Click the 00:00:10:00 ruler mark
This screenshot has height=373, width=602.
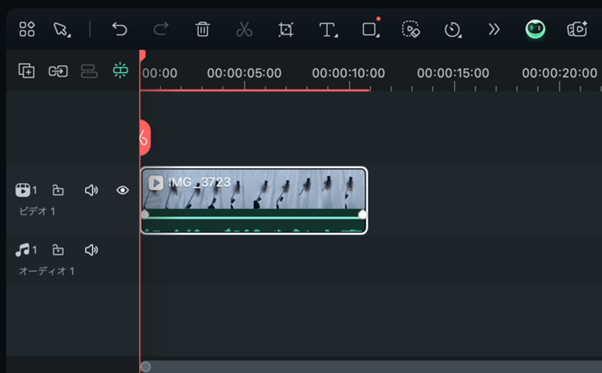[348, 73]
